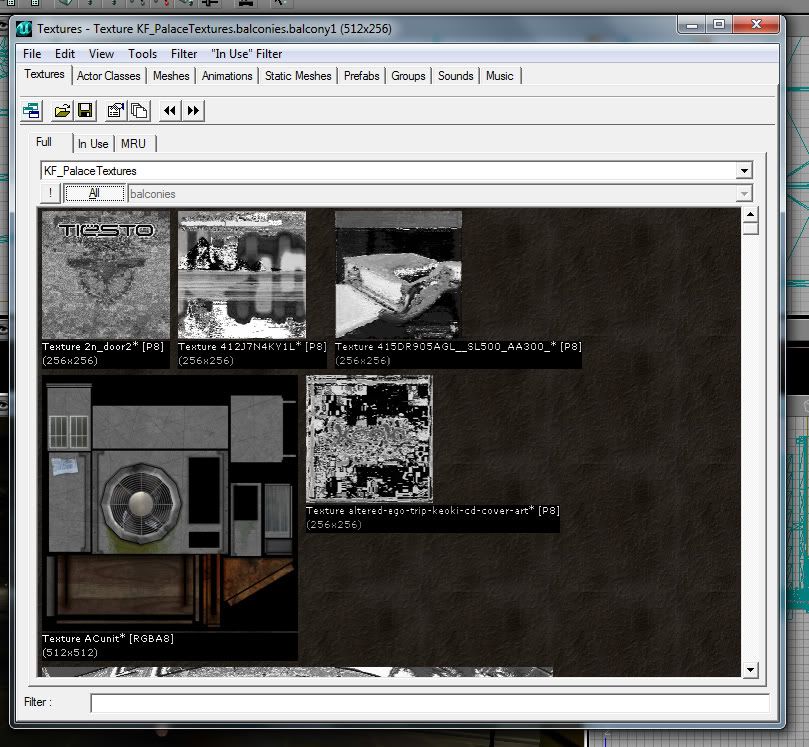Click the Unreal Editor logo in title bar
The width and height of the screenshot is (809, 747).
coord(24,30)
